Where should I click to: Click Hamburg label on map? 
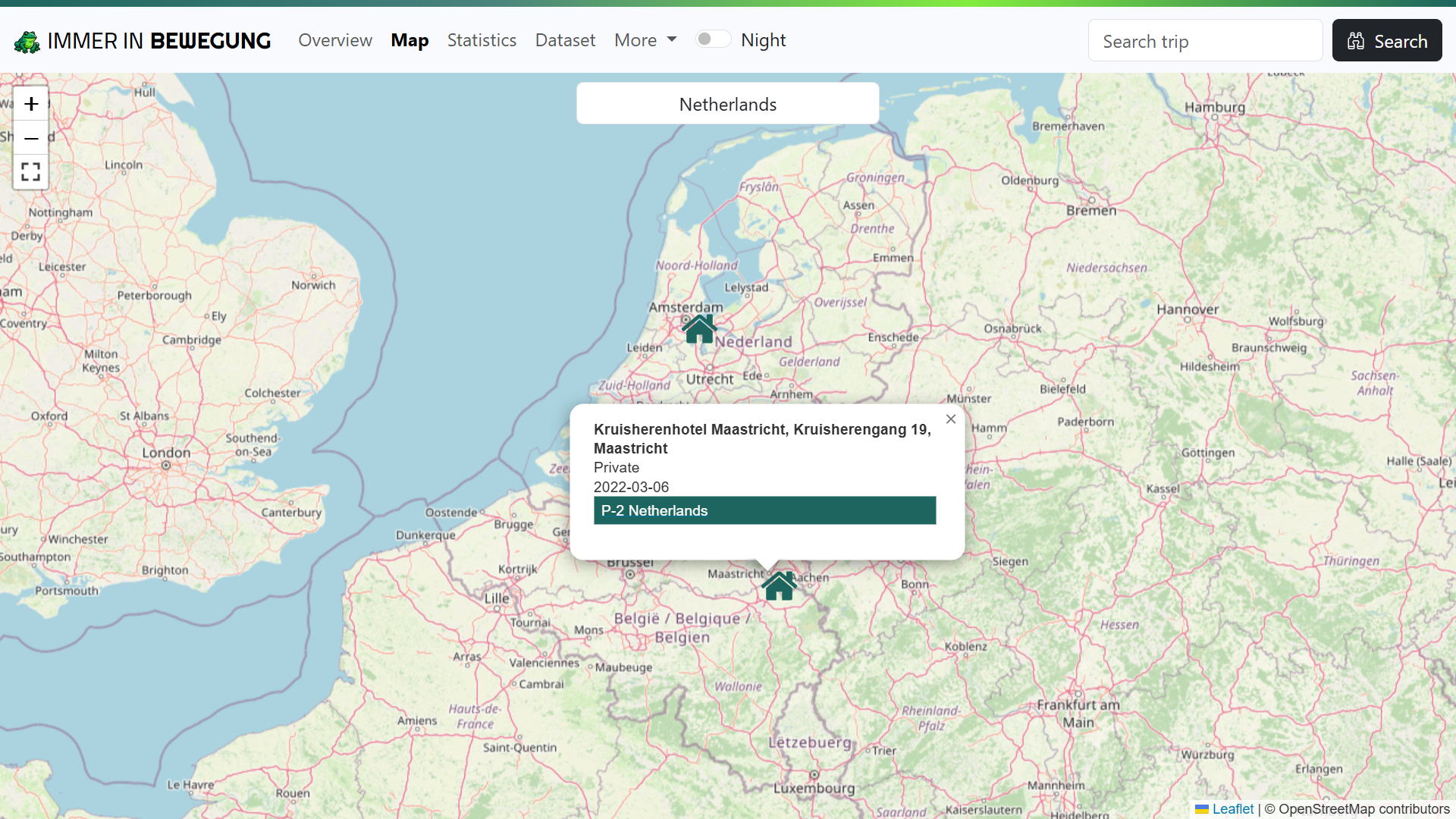(1215, 107)
